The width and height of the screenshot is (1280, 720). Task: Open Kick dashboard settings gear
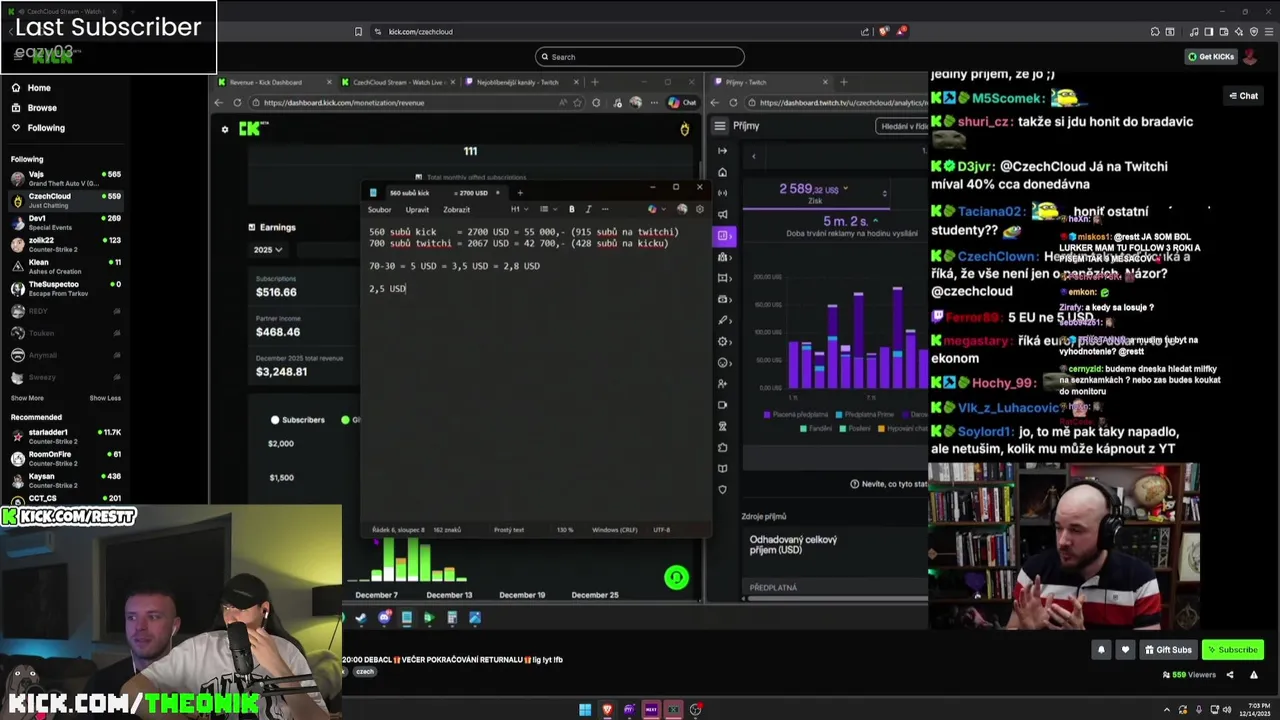pos(225,129)
